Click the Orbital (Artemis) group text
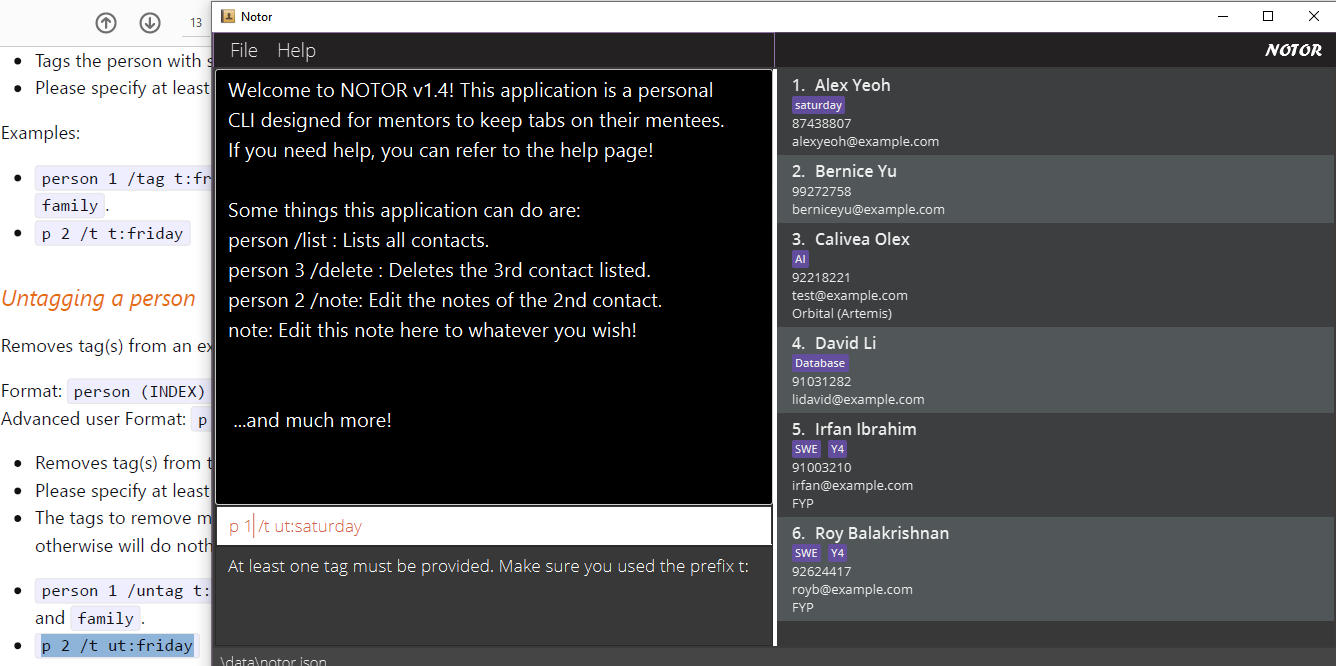Screen dimensions: 1336x666 (842, 314)
